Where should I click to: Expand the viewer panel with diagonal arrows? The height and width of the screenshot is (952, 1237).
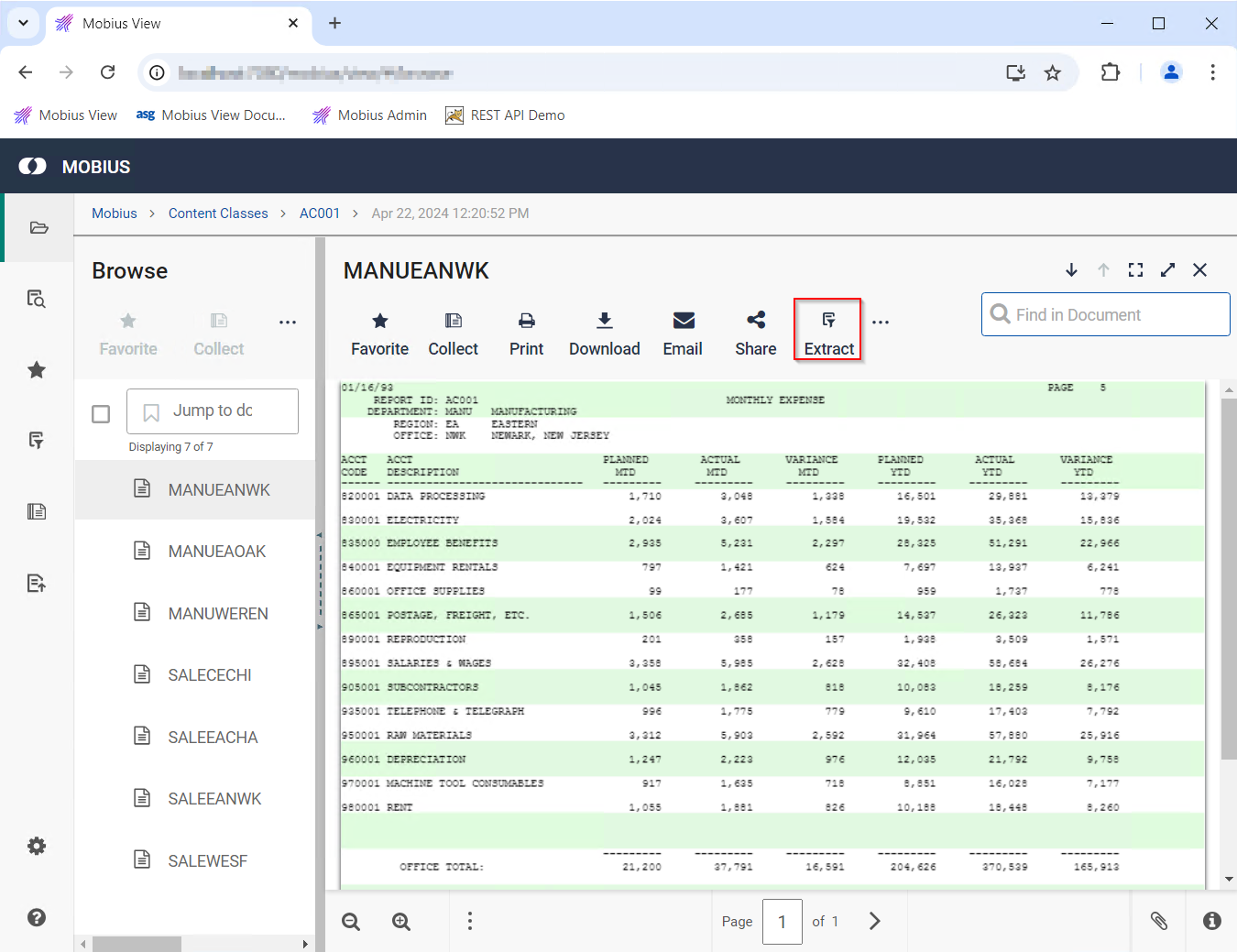1167,269
